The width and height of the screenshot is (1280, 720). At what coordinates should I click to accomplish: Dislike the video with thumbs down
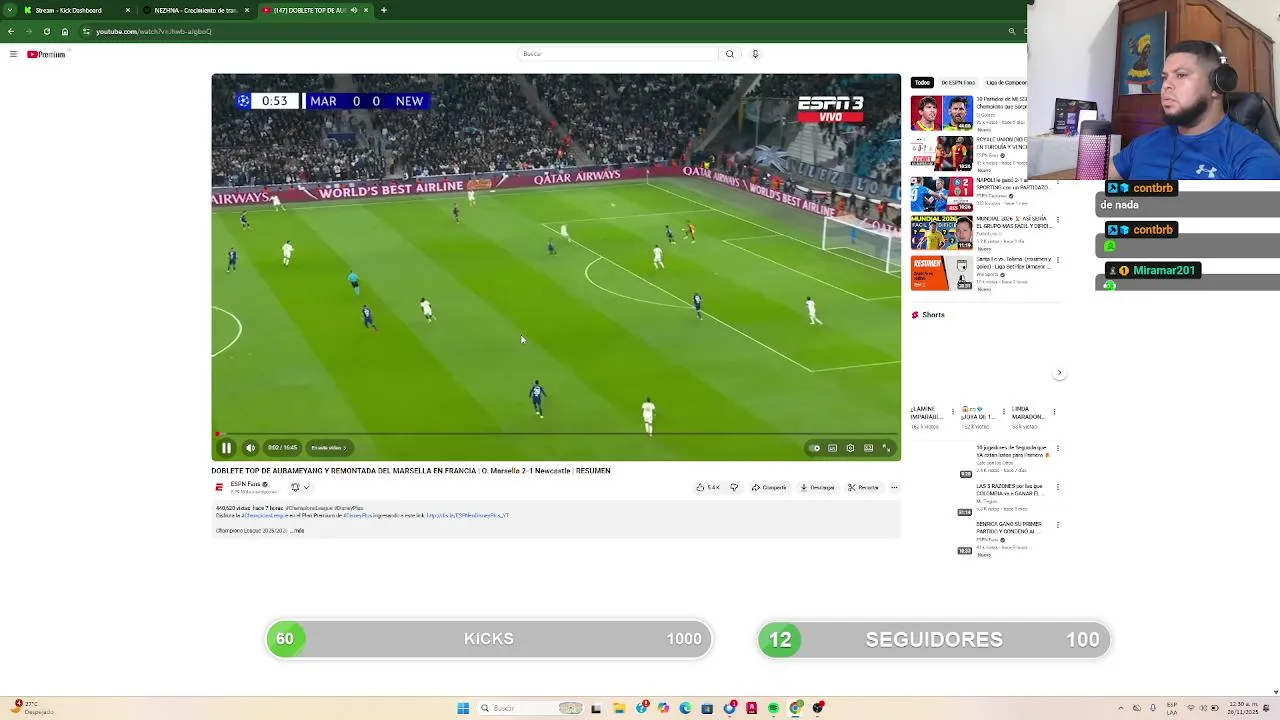[x=734, y=487]
